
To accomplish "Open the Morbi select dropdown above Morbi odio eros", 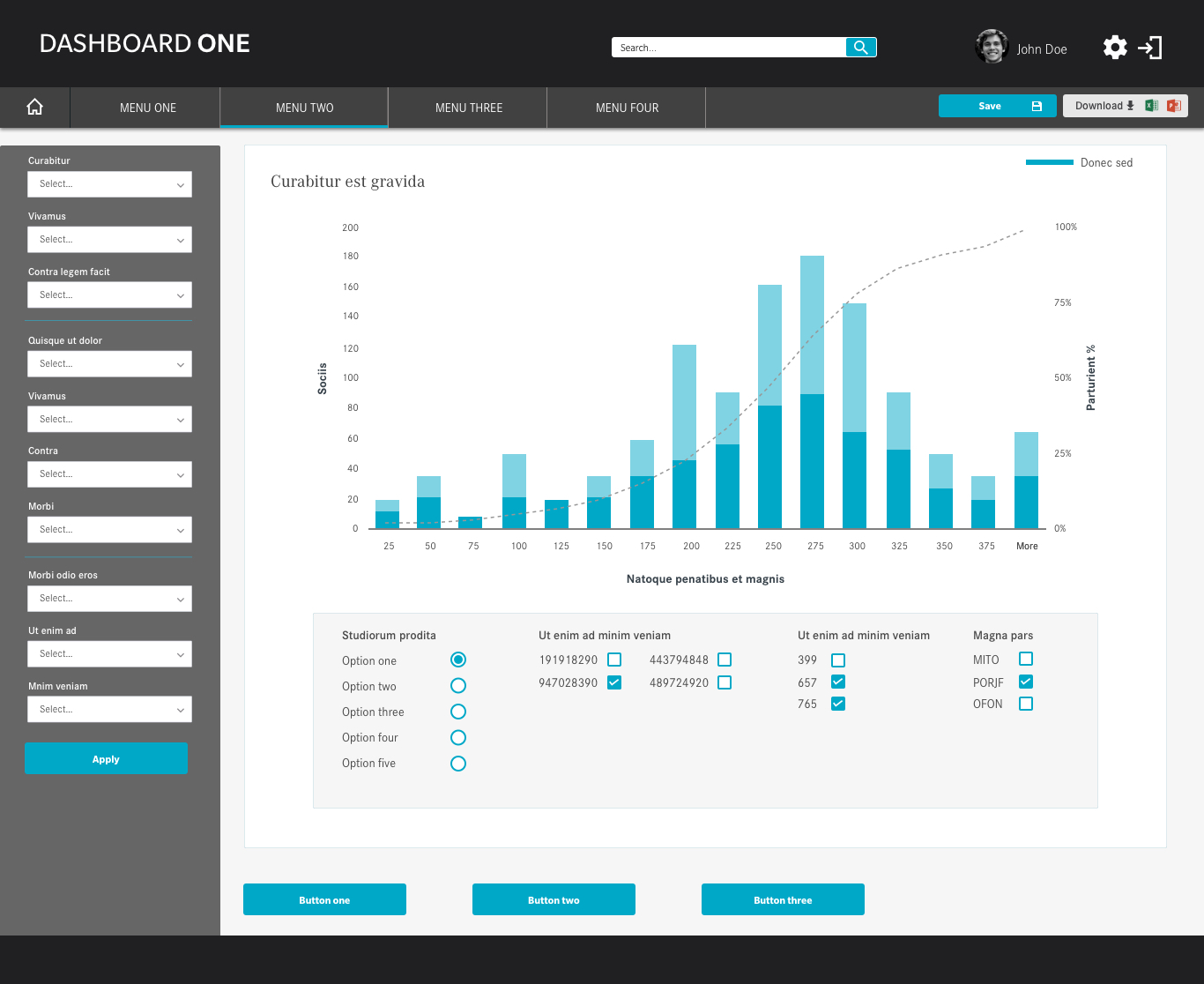I will tap(109, 530).
